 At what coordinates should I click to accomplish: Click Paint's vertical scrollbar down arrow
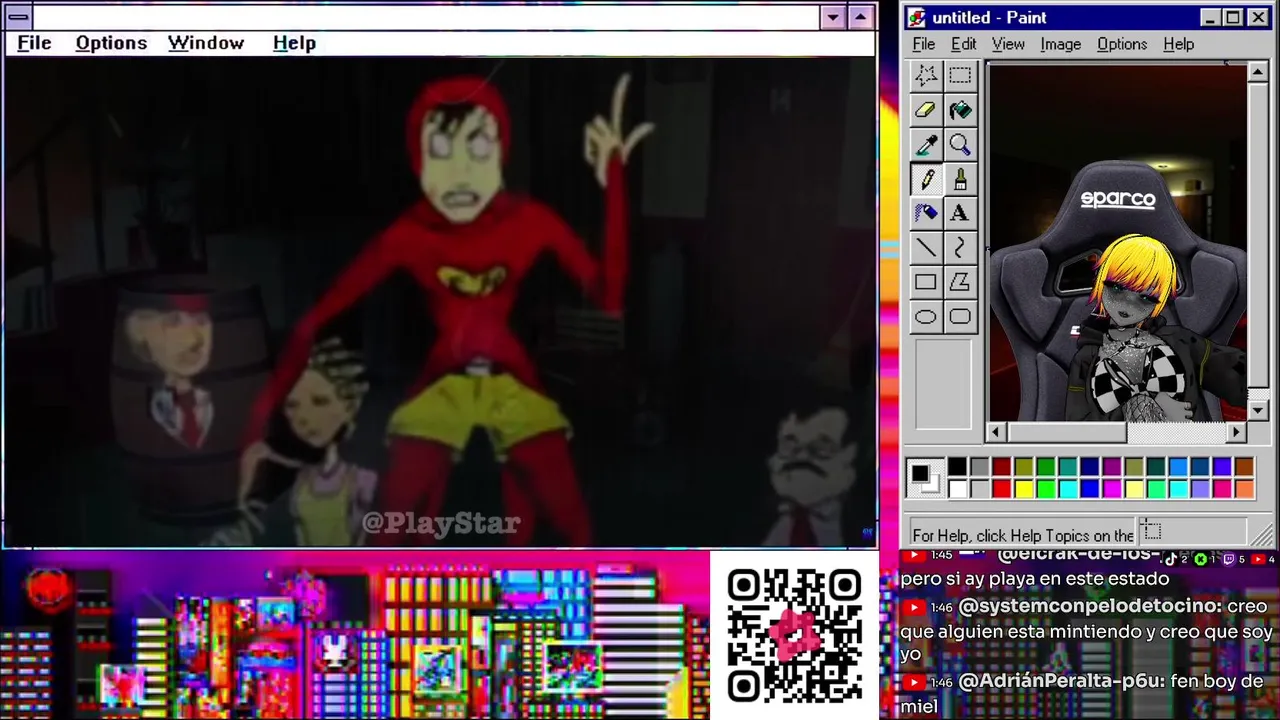[1258, 411]
